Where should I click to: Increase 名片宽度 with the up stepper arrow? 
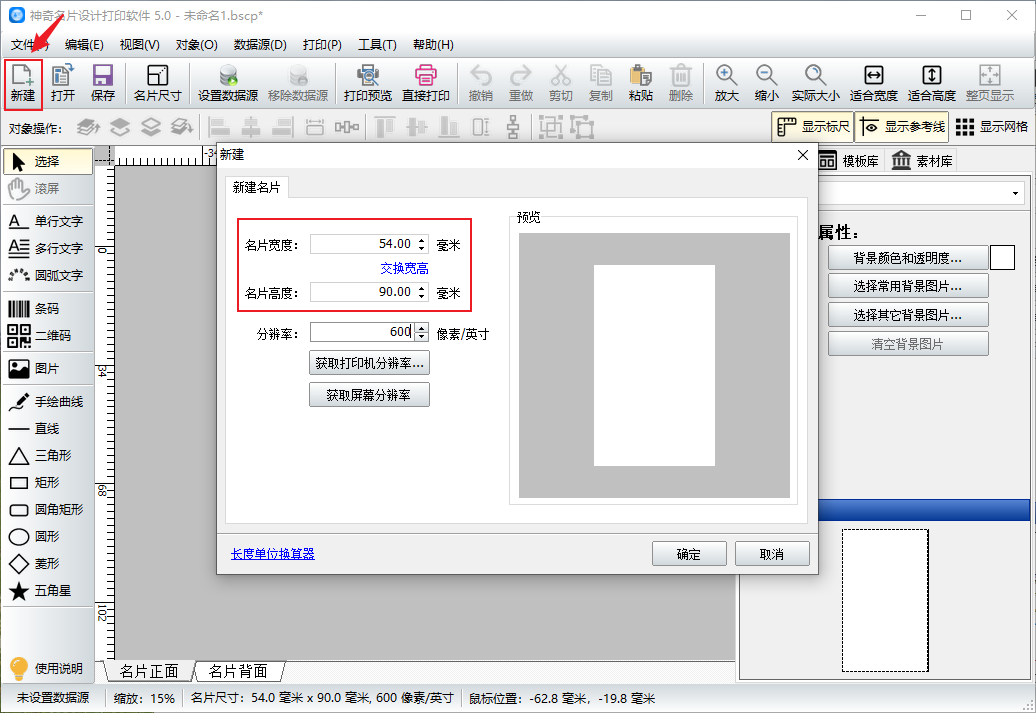click(422, 240)
